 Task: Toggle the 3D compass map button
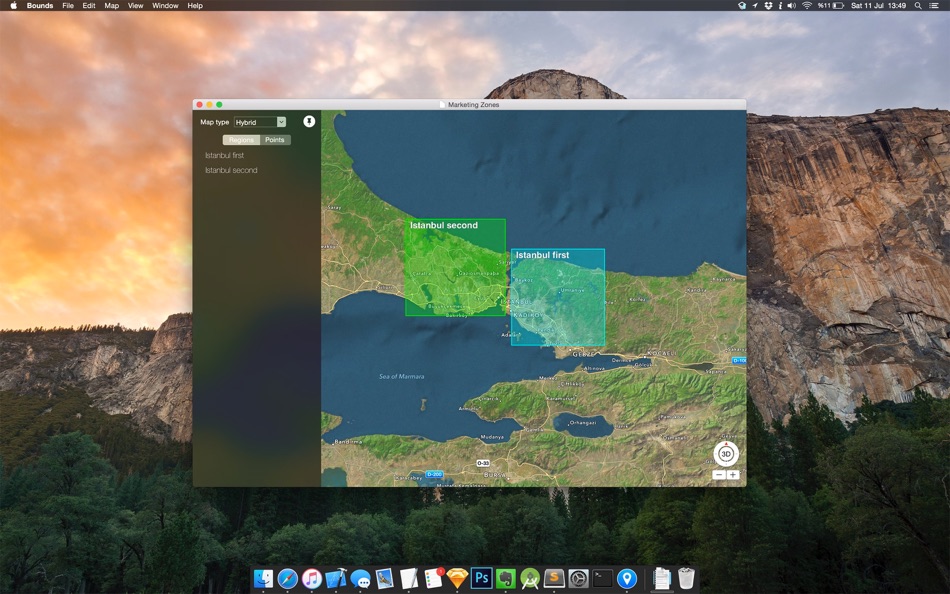coord(726,454)
